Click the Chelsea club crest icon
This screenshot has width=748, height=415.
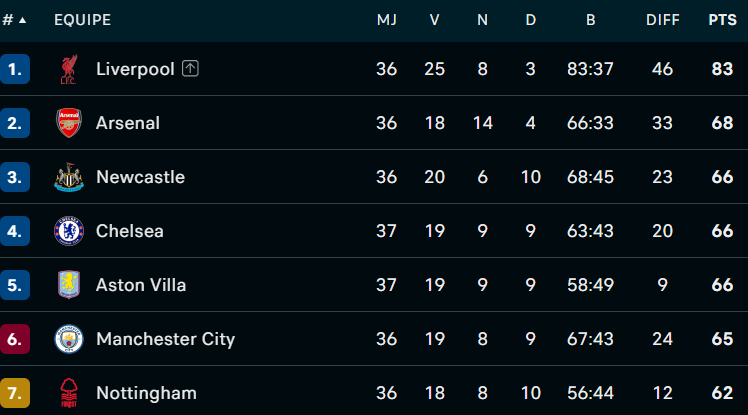(x=68, y=231)
